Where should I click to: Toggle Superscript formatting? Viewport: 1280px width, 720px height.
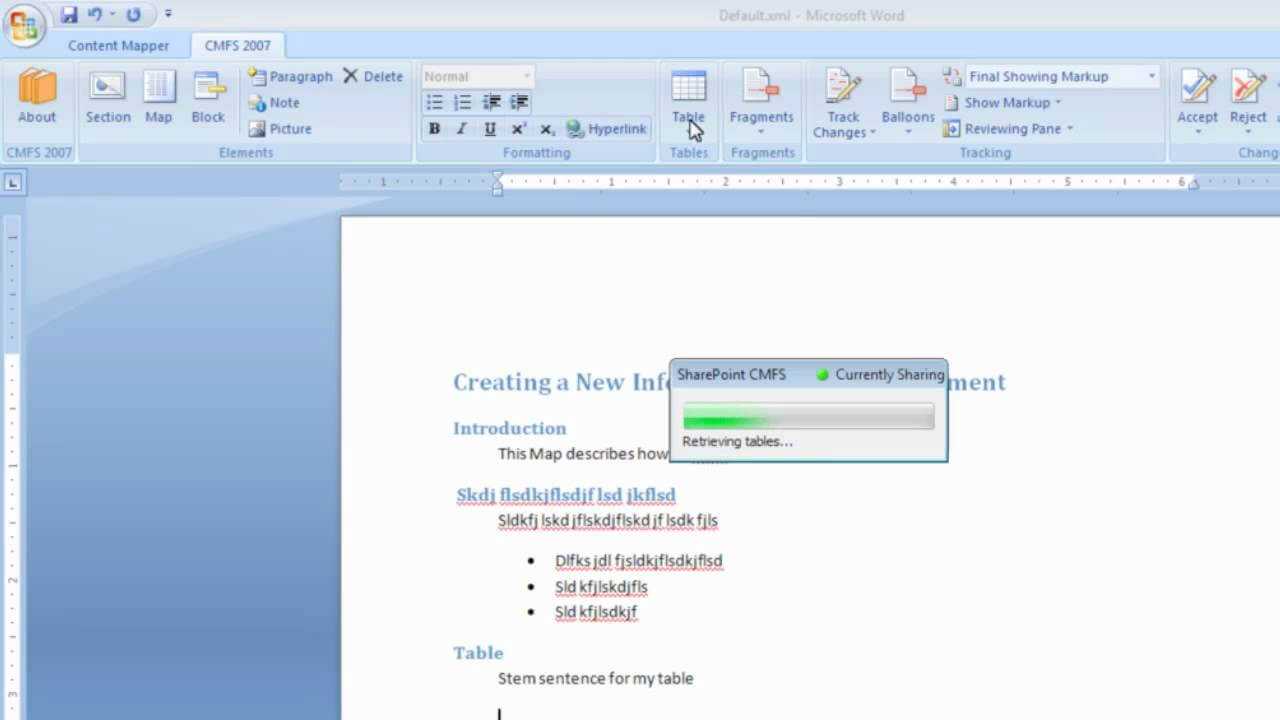pyautogui.click(x=518, y=129)
